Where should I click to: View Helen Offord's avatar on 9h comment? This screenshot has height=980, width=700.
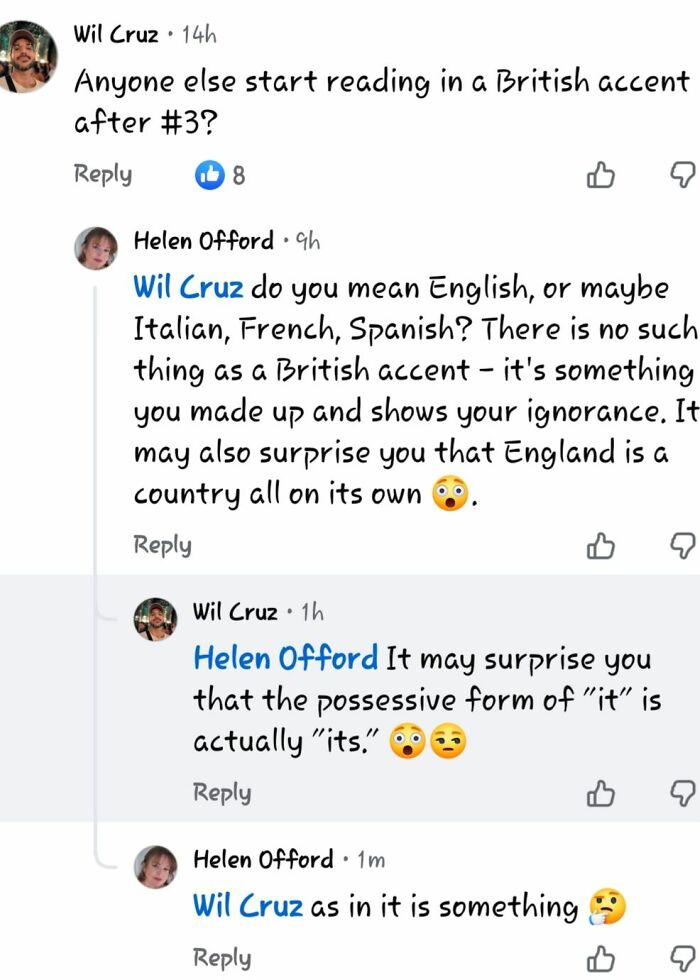click(x=96, y=247)
